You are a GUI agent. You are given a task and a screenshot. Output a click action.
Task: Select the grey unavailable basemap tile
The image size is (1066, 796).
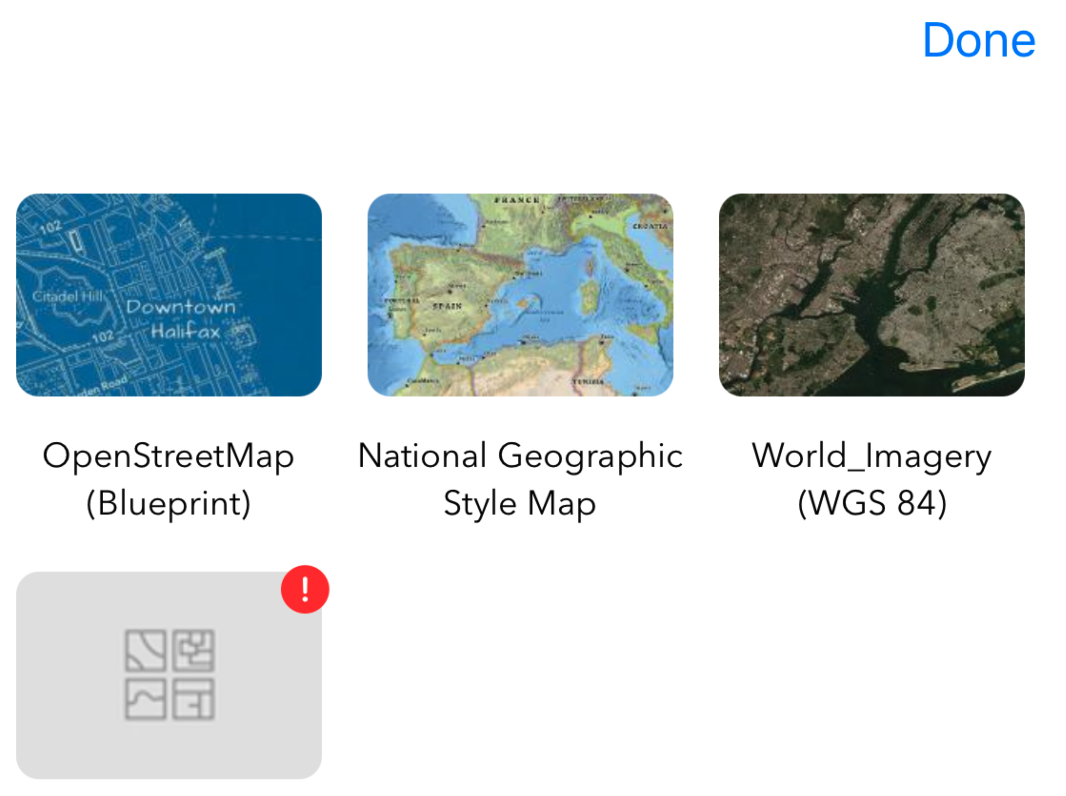pos(100,740)
